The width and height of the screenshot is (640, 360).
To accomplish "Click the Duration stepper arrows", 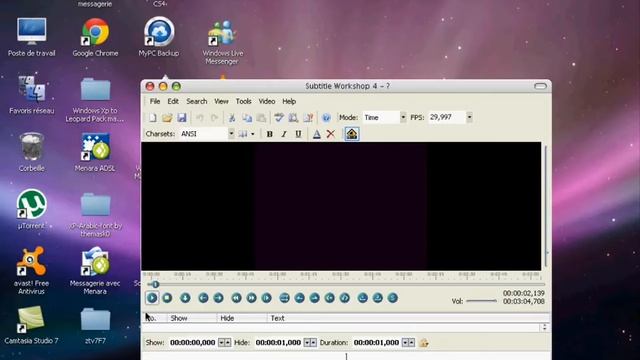I will tap(408, 342).
